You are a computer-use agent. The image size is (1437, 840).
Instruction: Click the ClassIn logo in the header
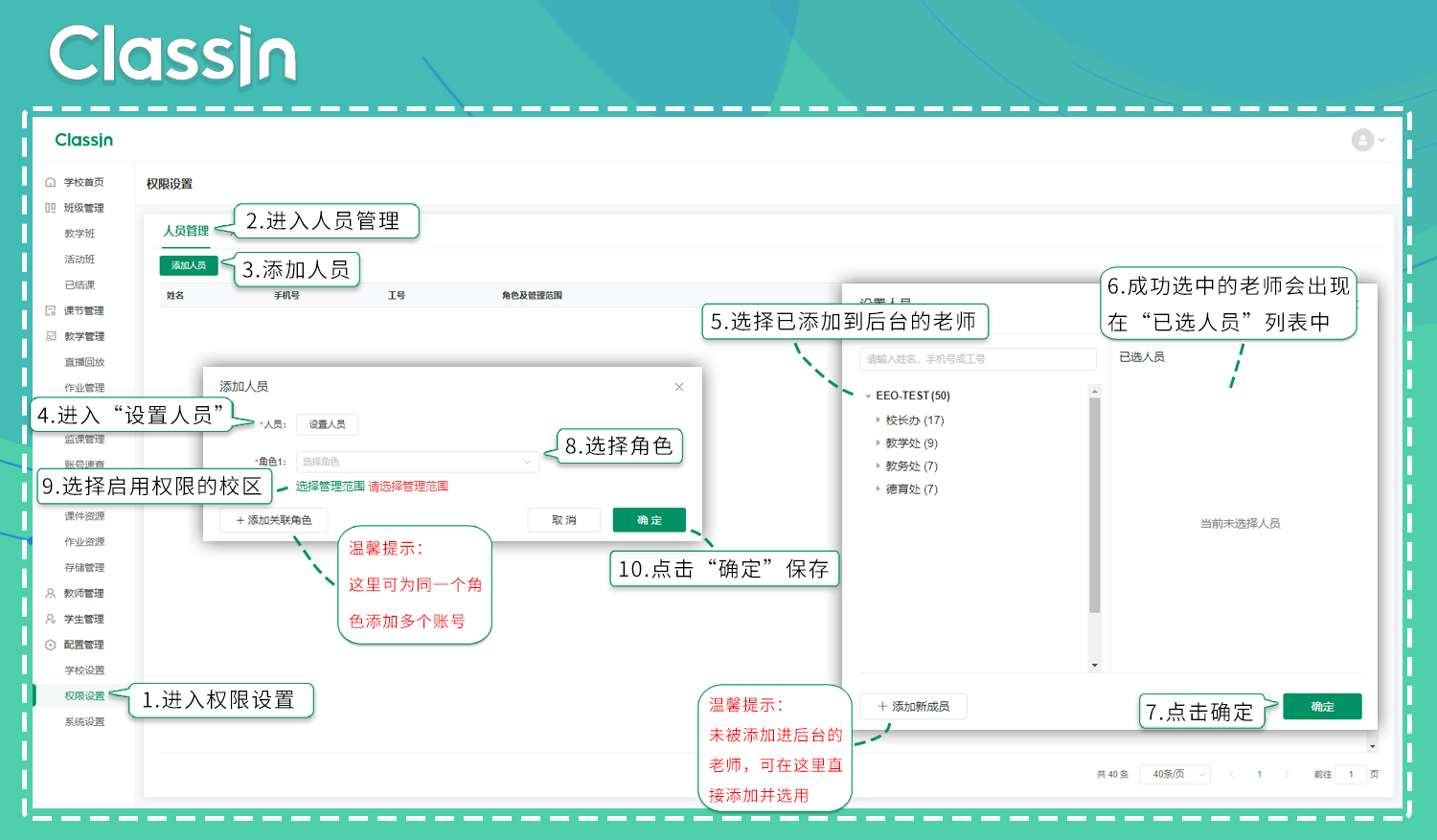coord(83,140)
